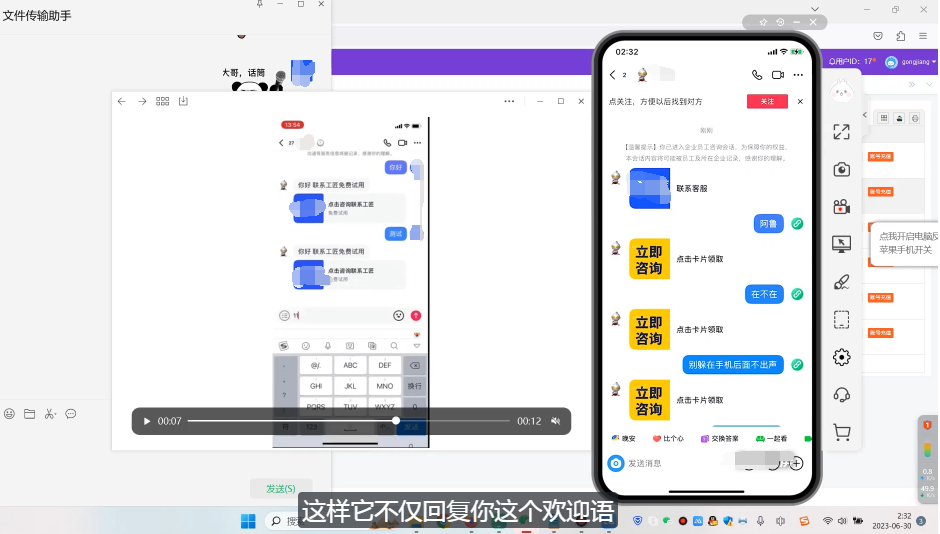Start a voice call in phone chat
The image size is (940, 534).
point(756,75)
